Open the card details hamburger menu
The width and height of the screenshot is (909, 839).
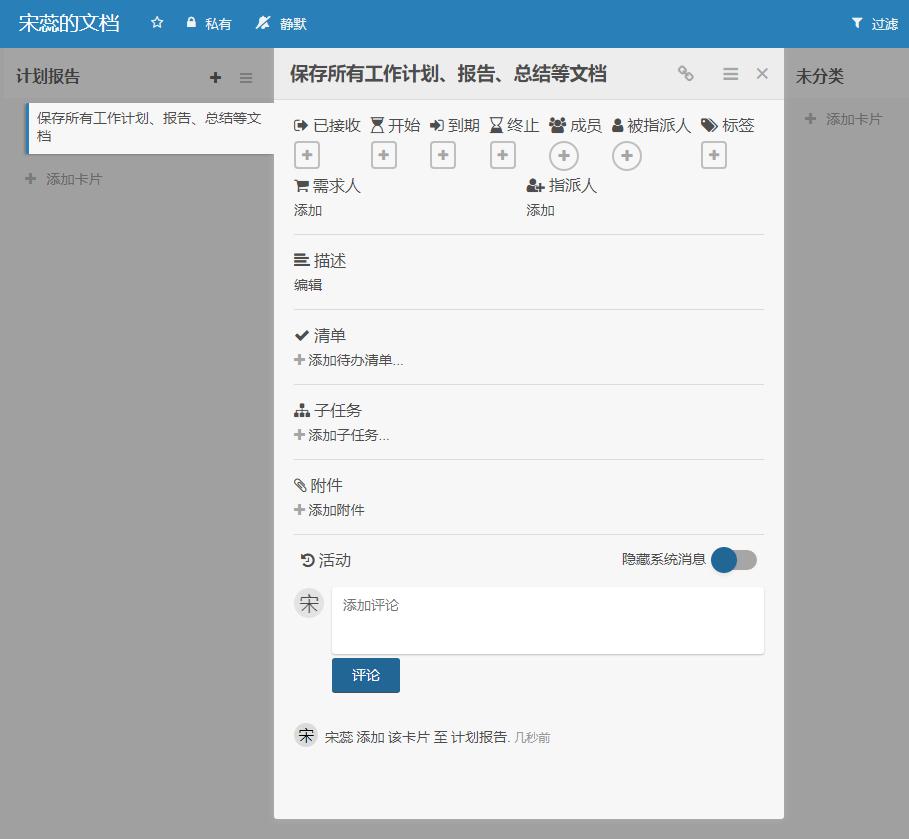[x=730, y=74]
